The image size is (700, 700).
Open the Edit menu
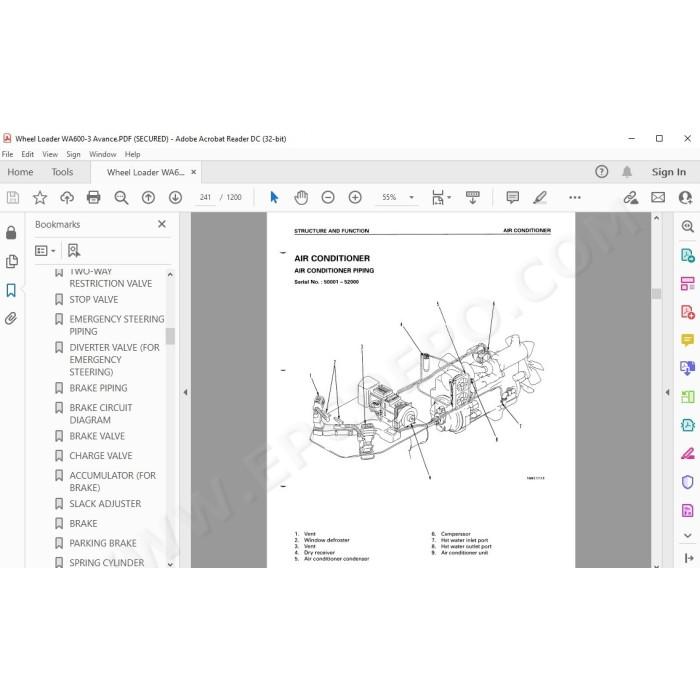click(x=28, y=154)
